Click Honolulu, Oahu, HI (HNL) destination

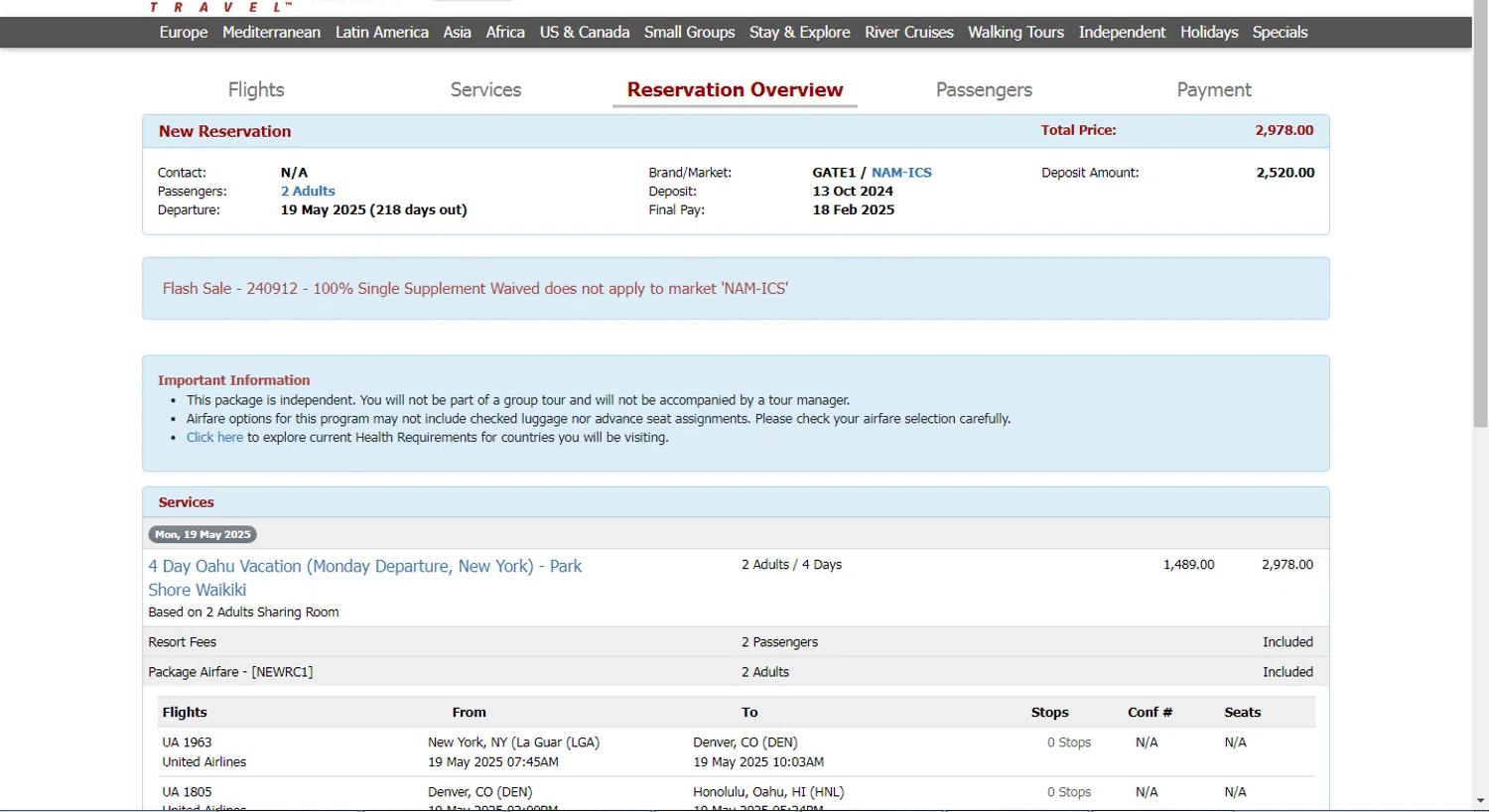(768, 791)
